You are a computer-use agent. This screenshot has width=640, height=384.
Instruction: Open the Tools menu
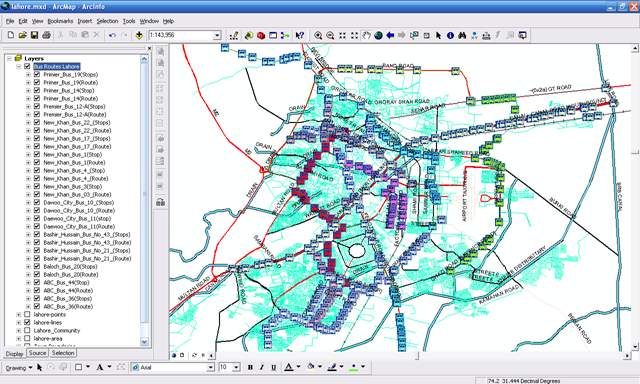click(x=129, y=21)
